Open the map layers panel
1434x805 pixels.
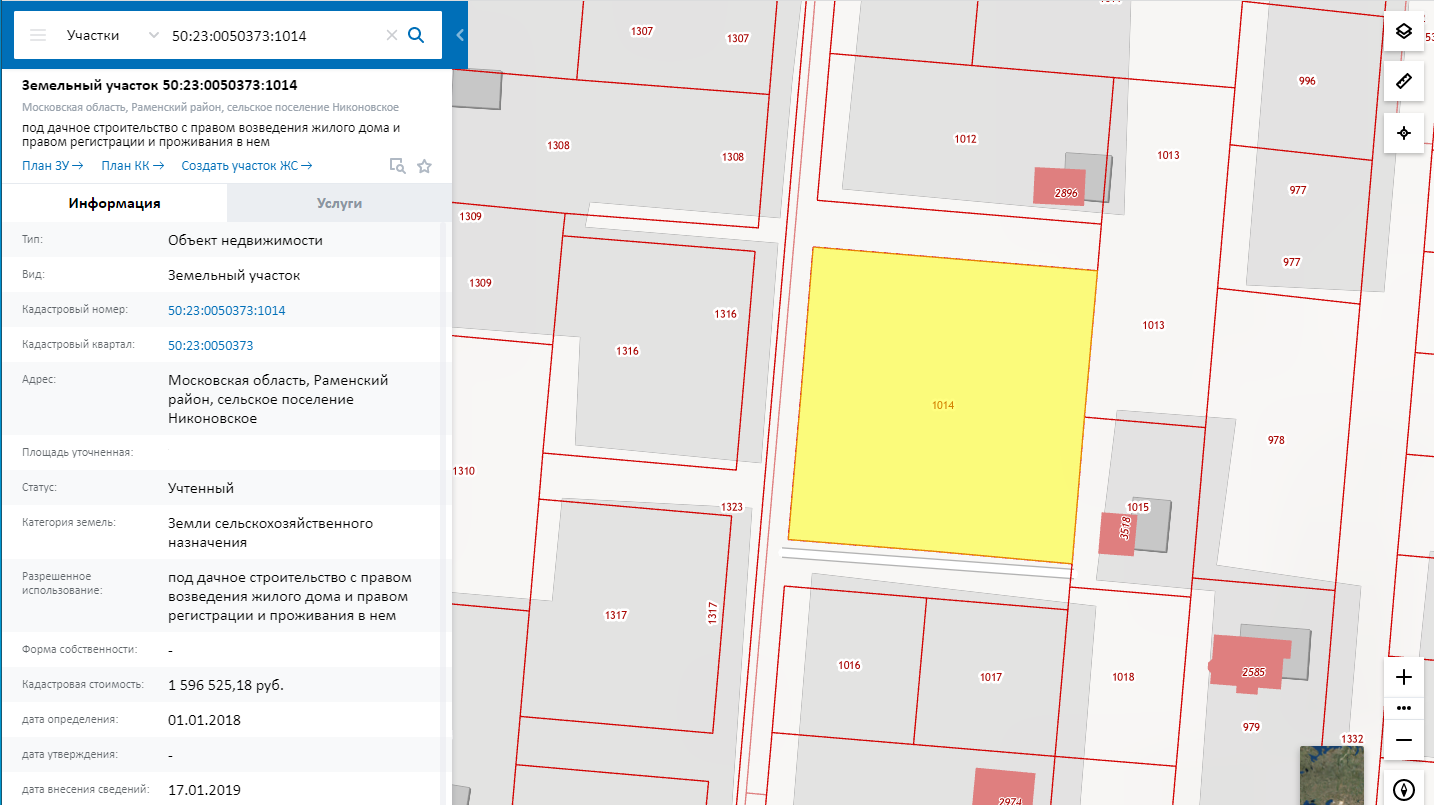1403,31
